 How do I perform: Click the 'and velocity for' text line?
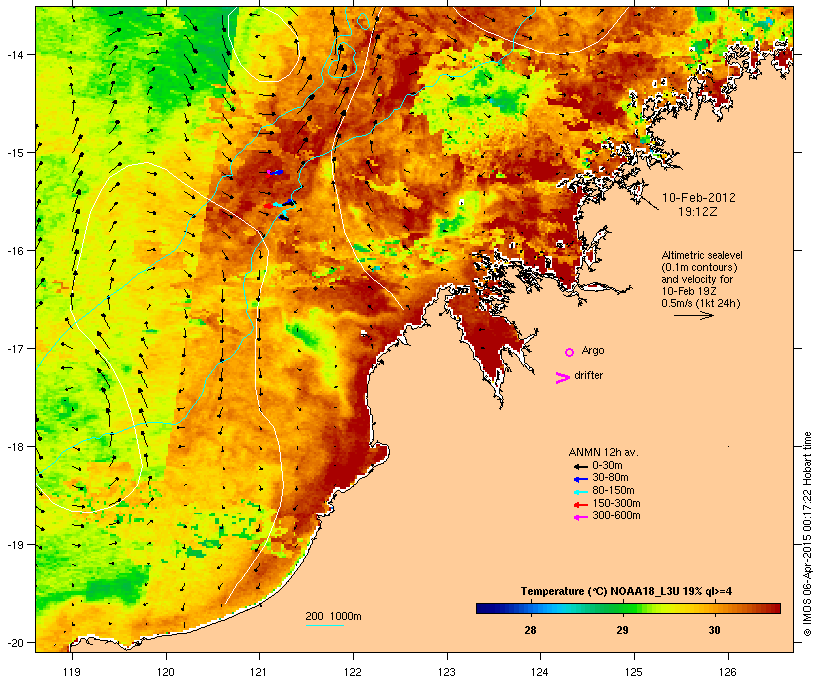pos(697,279)
